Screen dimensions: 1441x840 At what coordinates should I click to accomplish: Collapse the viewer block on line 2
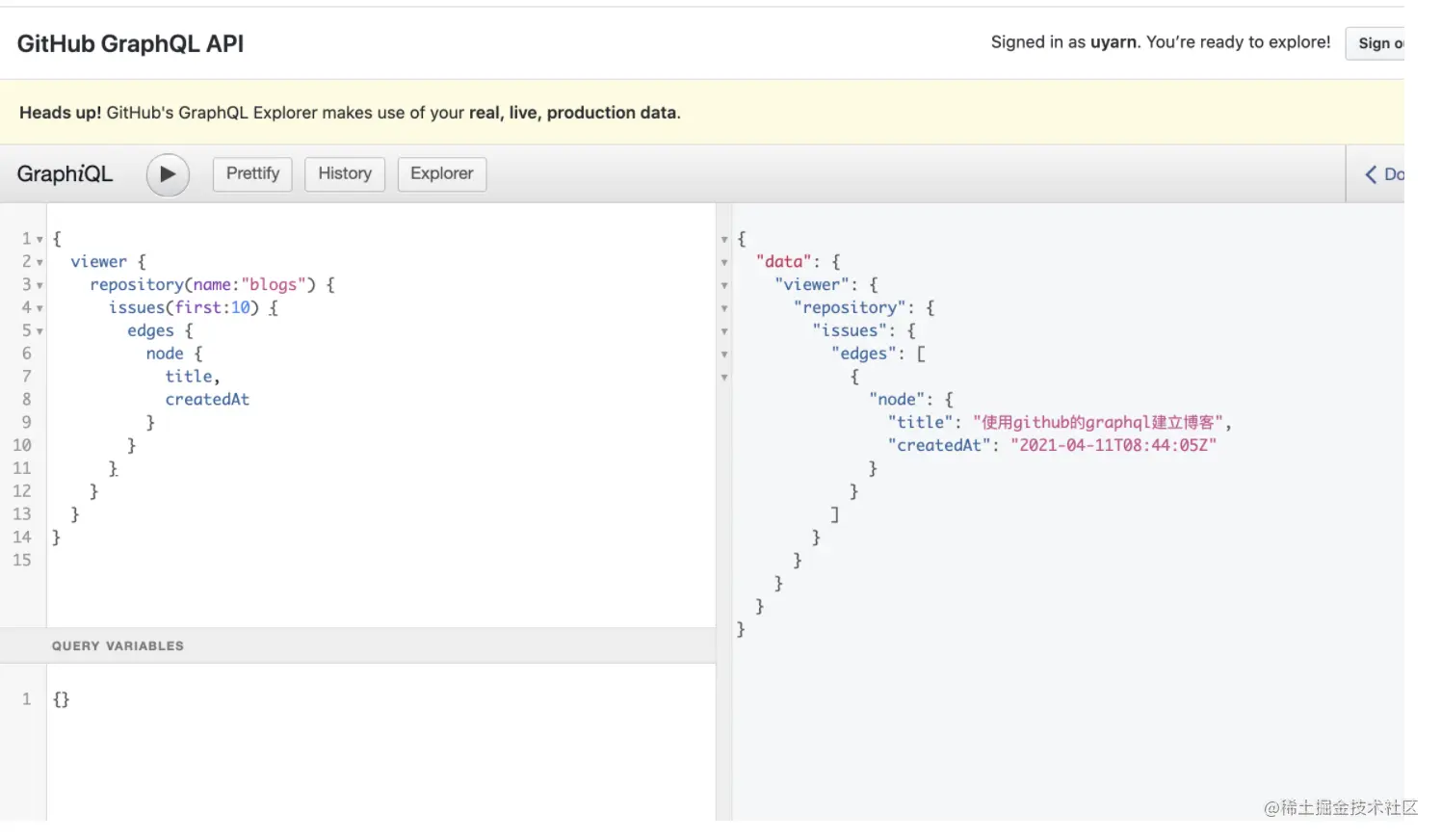coord(39,262)
